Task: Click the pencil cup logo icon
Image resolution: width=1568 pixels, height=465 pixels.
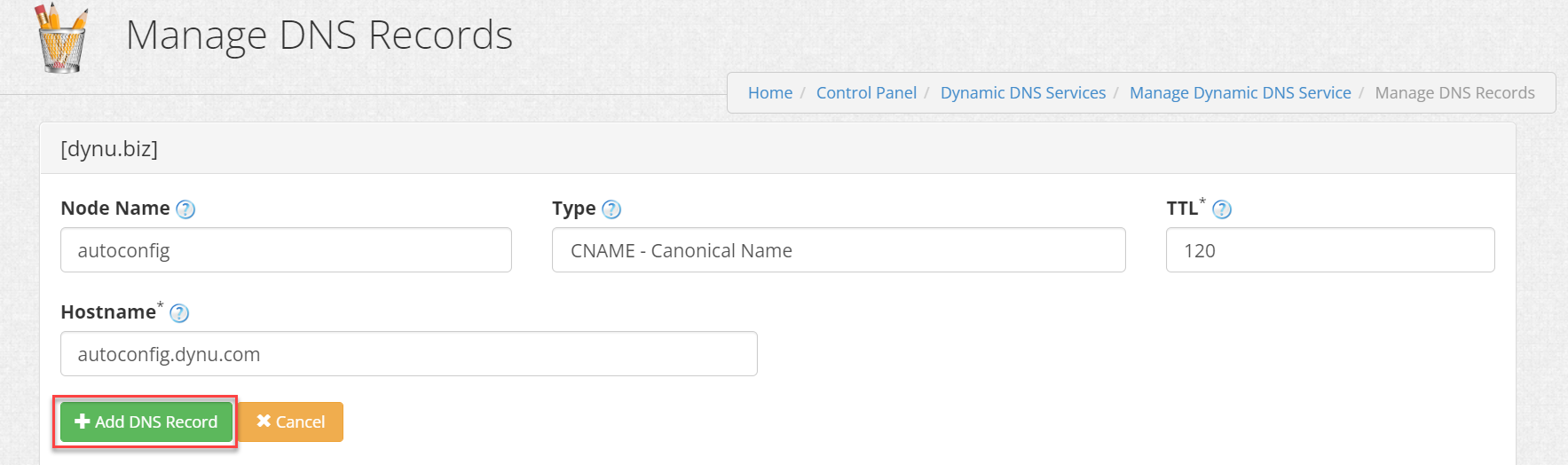Action: [x=61, y=38]
